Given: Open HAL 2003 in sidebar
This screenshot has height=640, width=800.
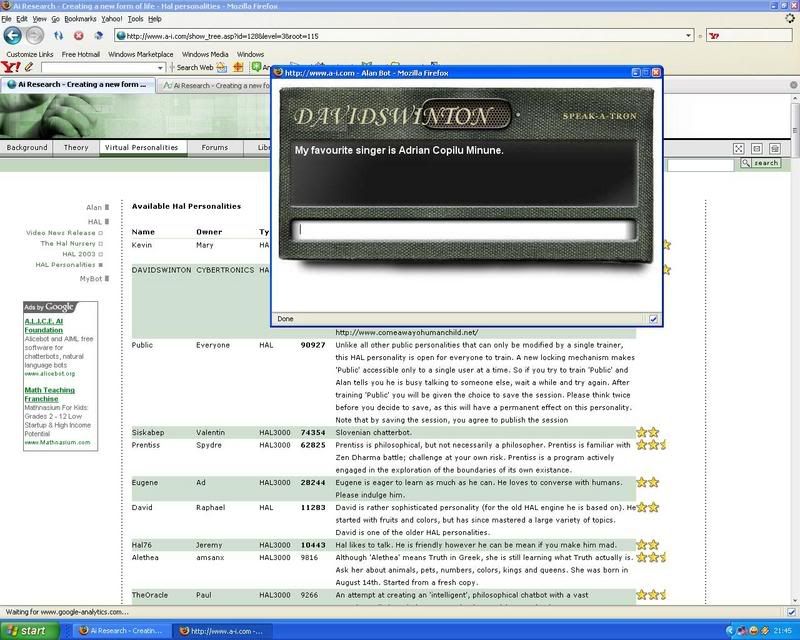Looking at the screenshot, I should pos(79,254).
